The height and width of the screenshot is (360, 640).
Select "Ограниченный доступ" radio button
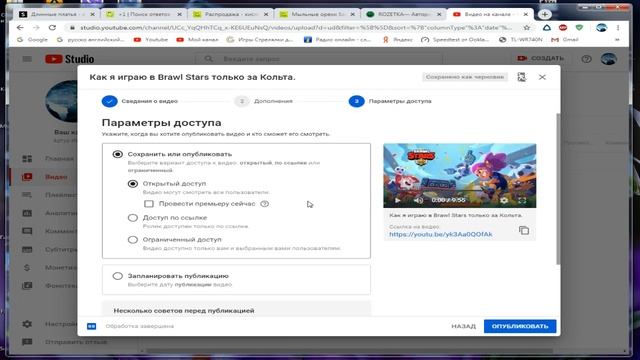coord(133,240)
